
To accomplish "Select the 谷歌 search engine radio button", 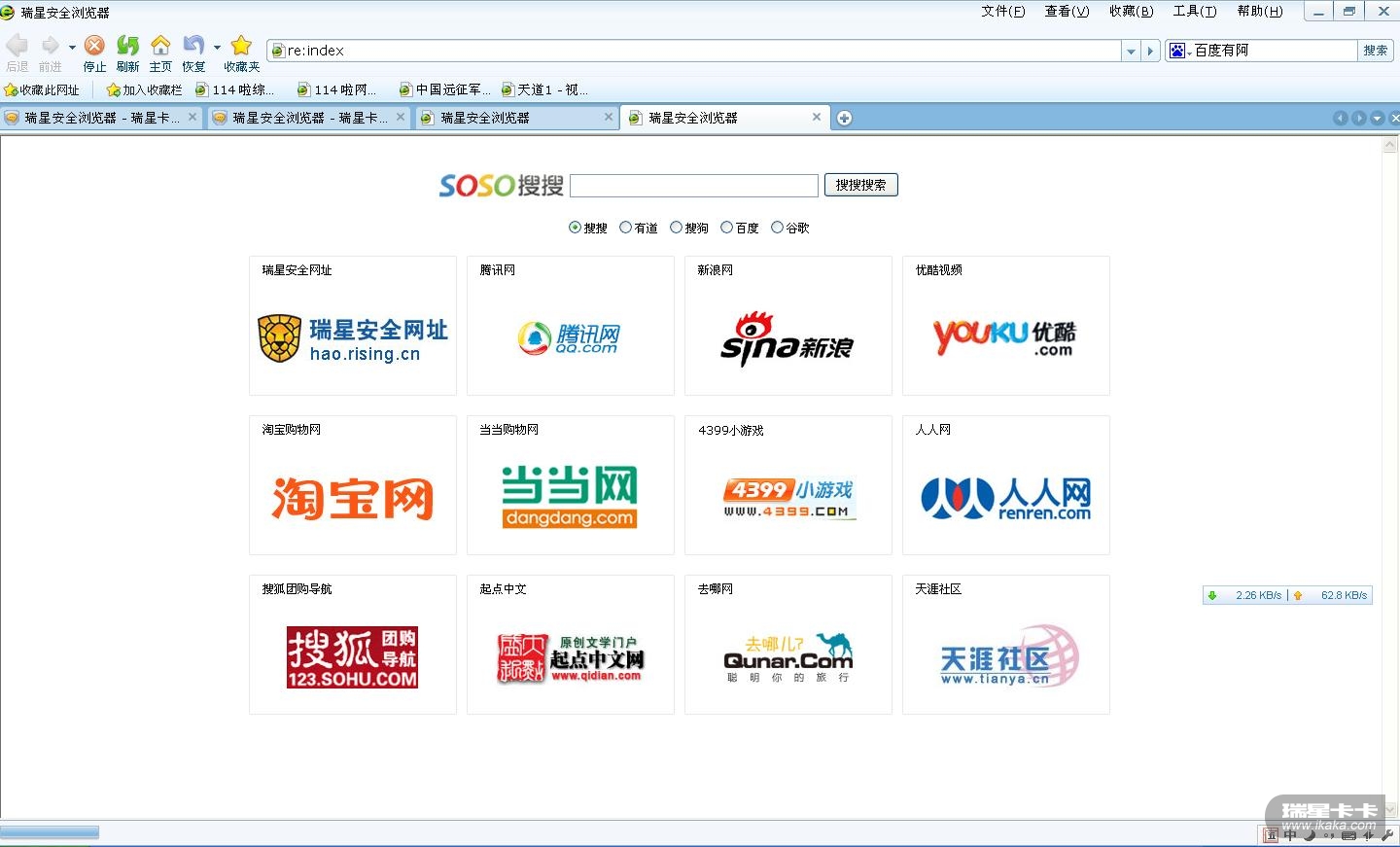I will 777,228.
